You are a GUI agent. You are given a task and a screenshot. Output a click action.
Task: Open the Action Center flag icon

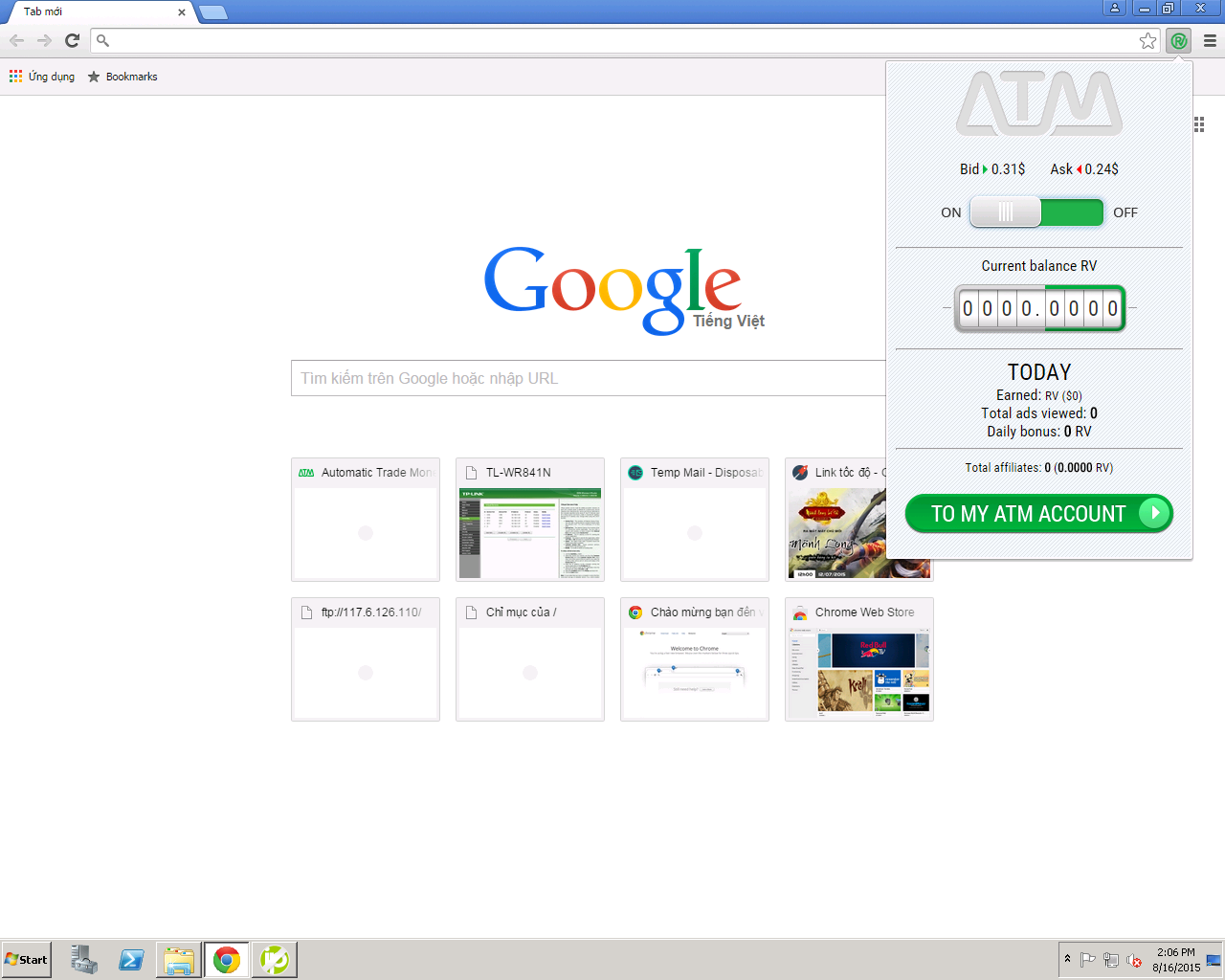click(1088, 960)
